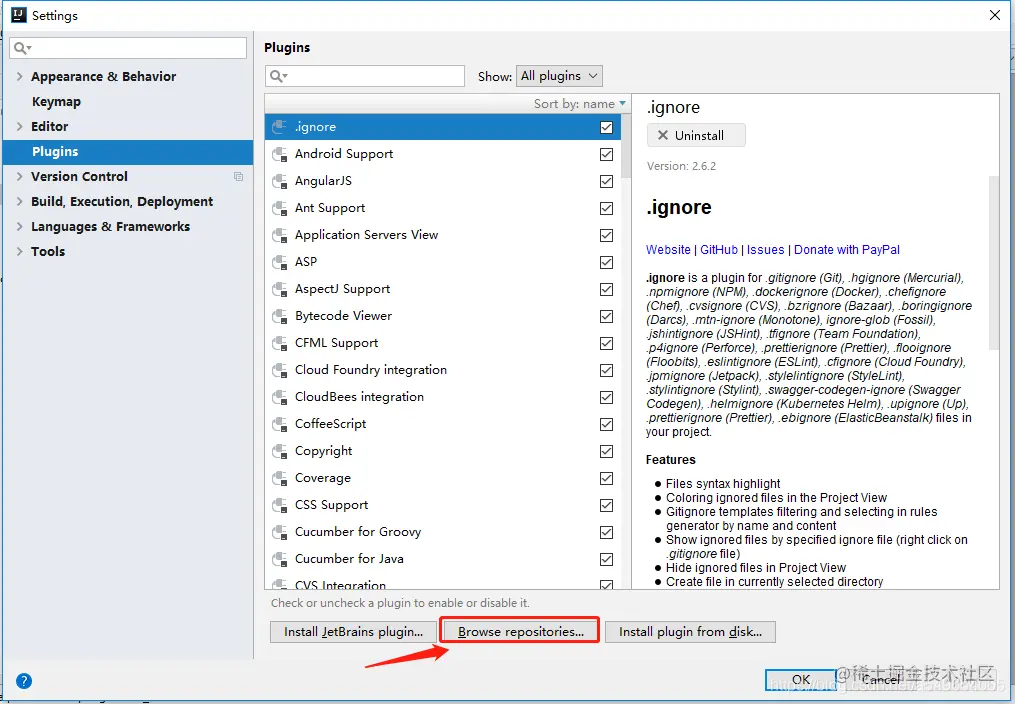Screen dimensions: 1015x704
Task: Uncheck the Ant Support checkbox
Action: pyautogui.click(x=607, y=208)
